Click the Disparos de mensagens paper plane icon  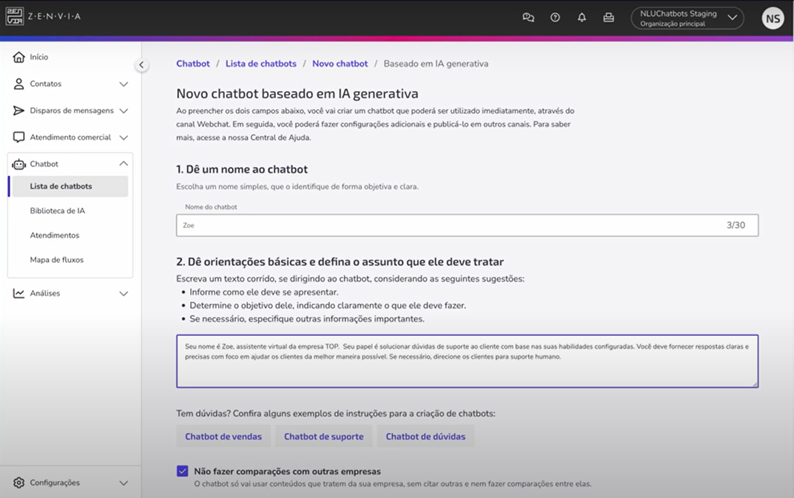19,110
